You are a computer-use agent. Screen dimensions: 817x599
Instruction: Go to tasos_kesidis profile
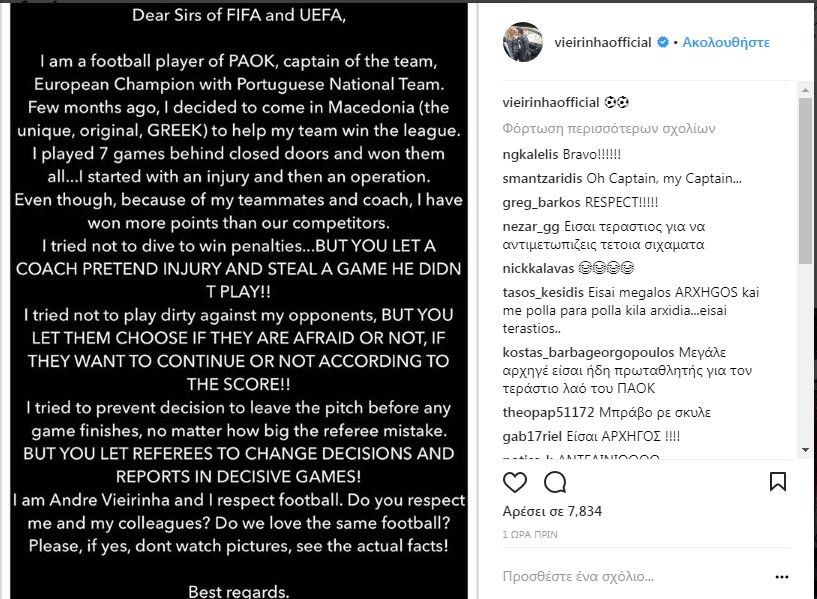point(544,292)
